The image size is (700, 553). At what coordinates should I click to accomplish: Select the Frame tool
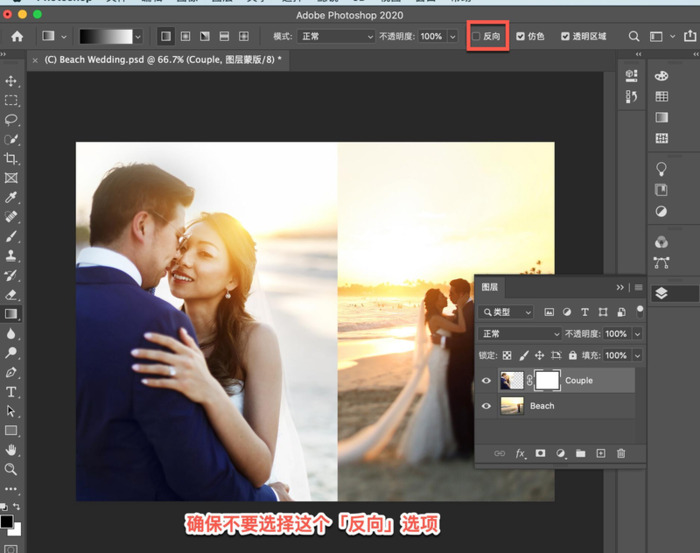click(x=11, y=178)
